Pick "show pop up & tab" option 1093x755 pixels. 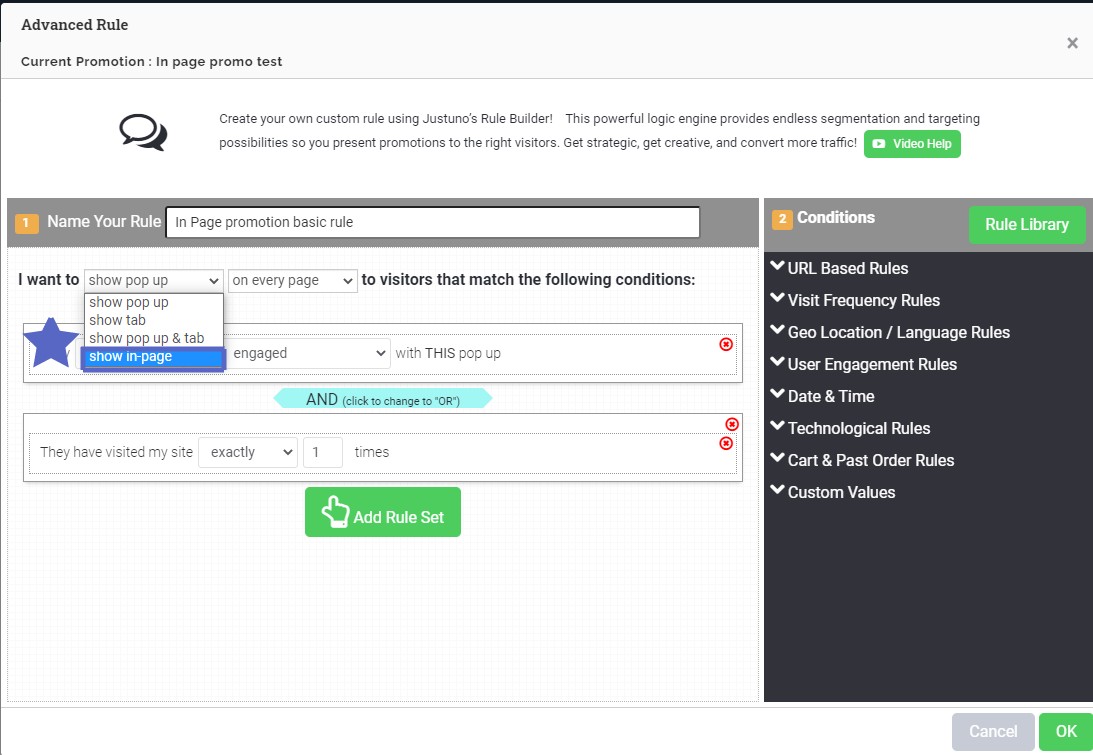point(146,338)
